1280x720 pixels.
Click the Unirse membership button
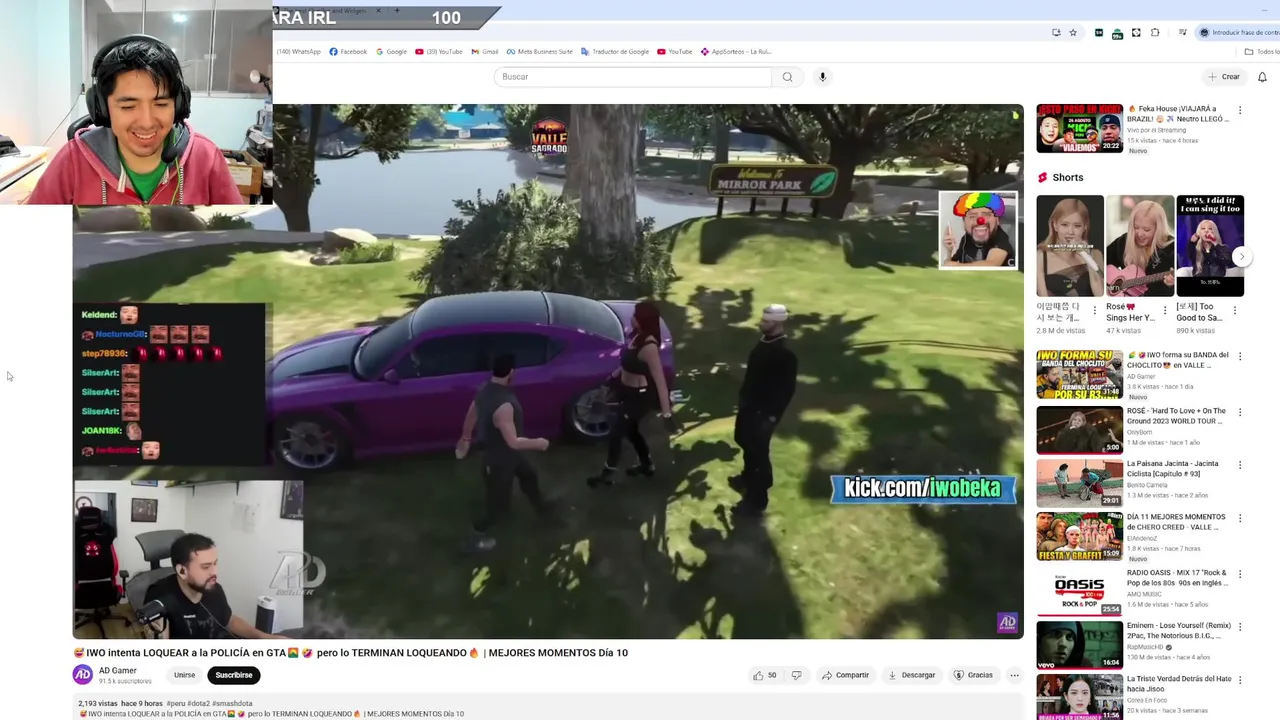[185, 675]
